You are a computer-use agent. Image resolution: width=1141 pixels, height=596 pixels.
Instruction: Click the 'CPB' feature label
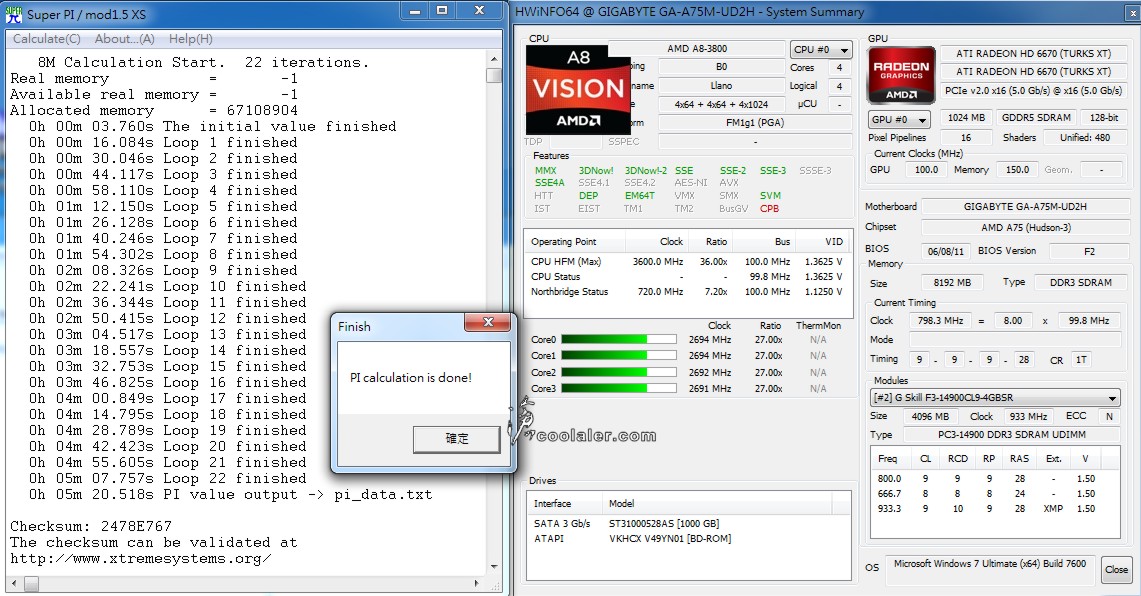pyautogui.click(x=769, y=209)
